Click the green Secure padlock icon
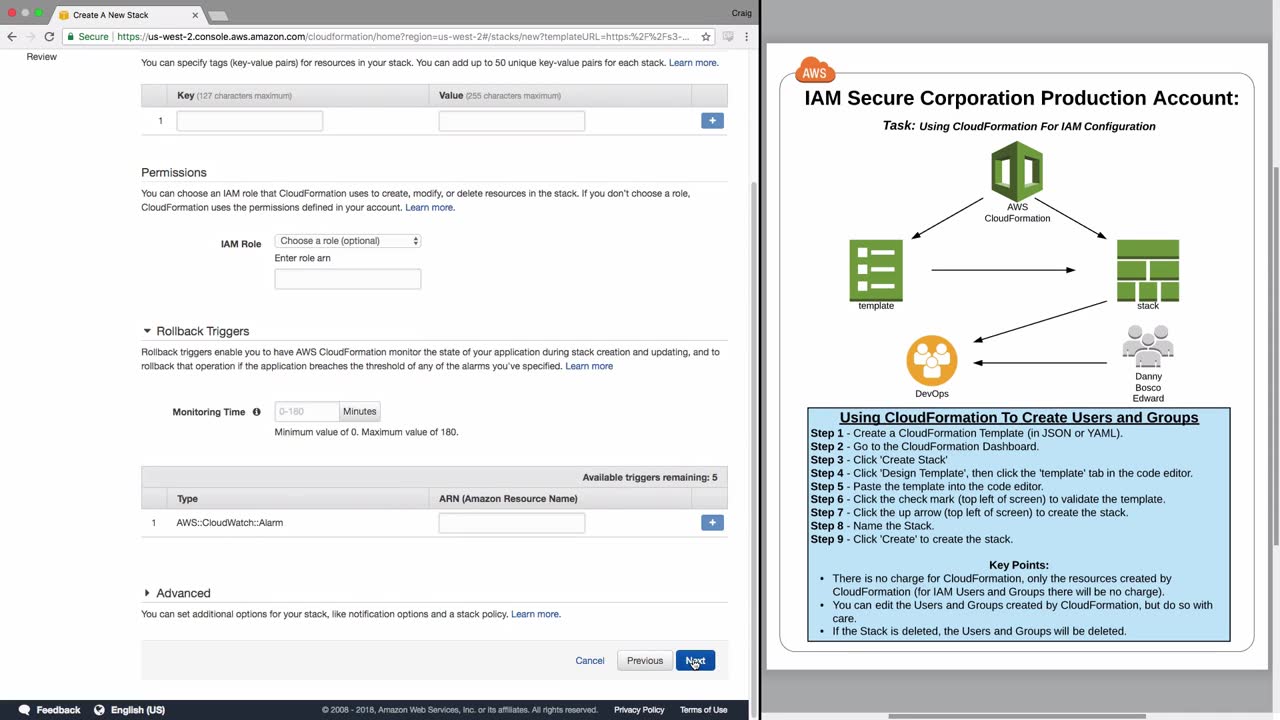The width and height of the screenshot is (1280, 720). (x=71, y=36)
